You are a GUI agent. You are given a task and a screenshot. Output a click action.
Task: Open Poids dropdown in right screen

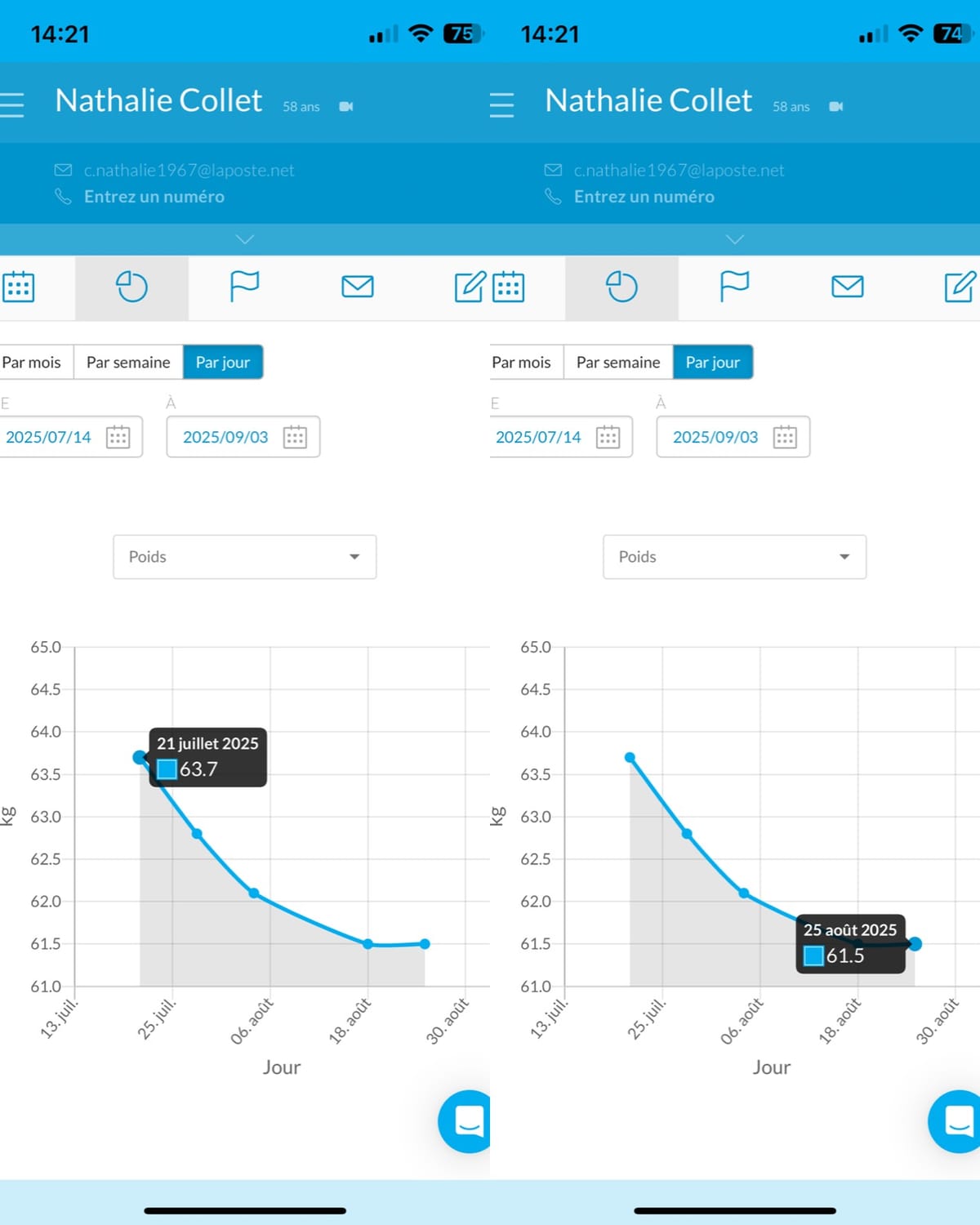click(x=735, y=557)
